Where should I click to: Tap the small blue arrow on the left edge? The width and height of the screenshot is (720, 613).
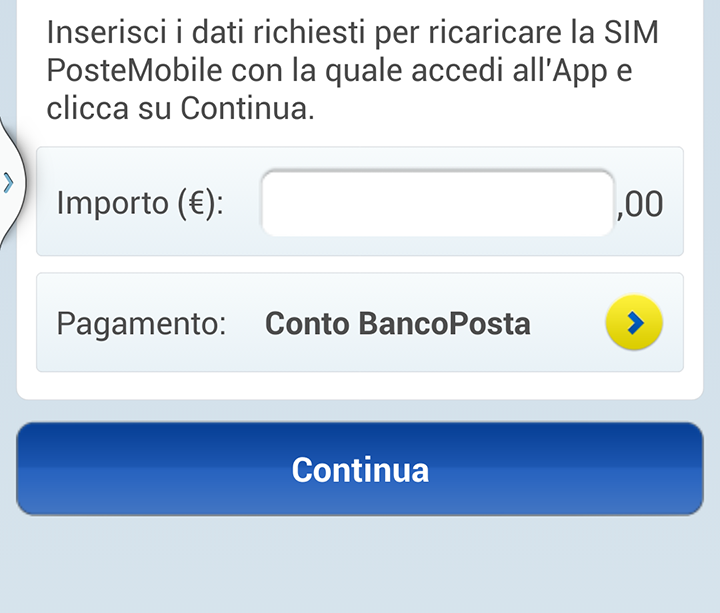click(x=8, y=183)
